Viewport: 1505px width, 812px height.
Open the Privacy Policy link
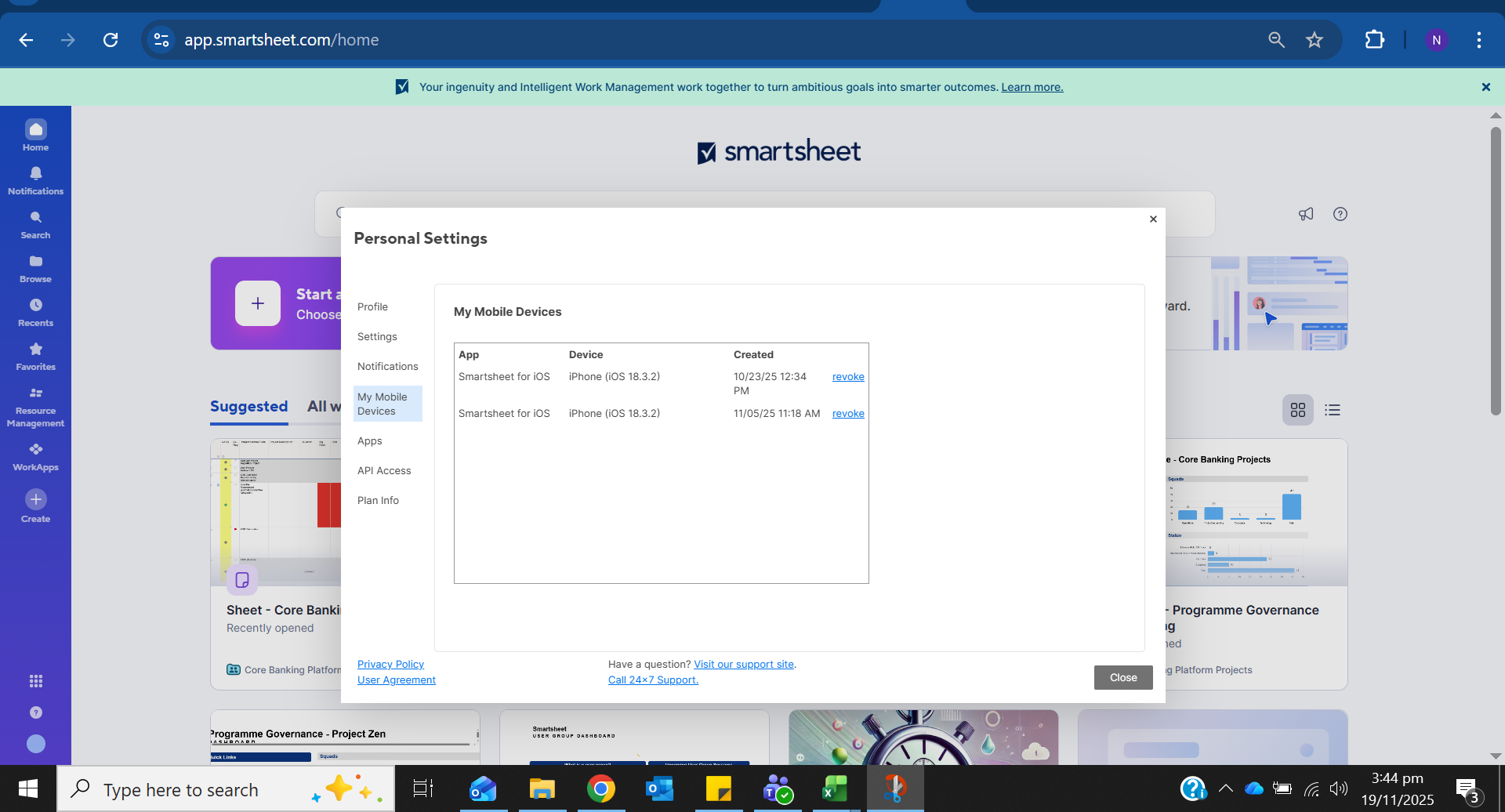pyautogui.click(x=390, y=665)
